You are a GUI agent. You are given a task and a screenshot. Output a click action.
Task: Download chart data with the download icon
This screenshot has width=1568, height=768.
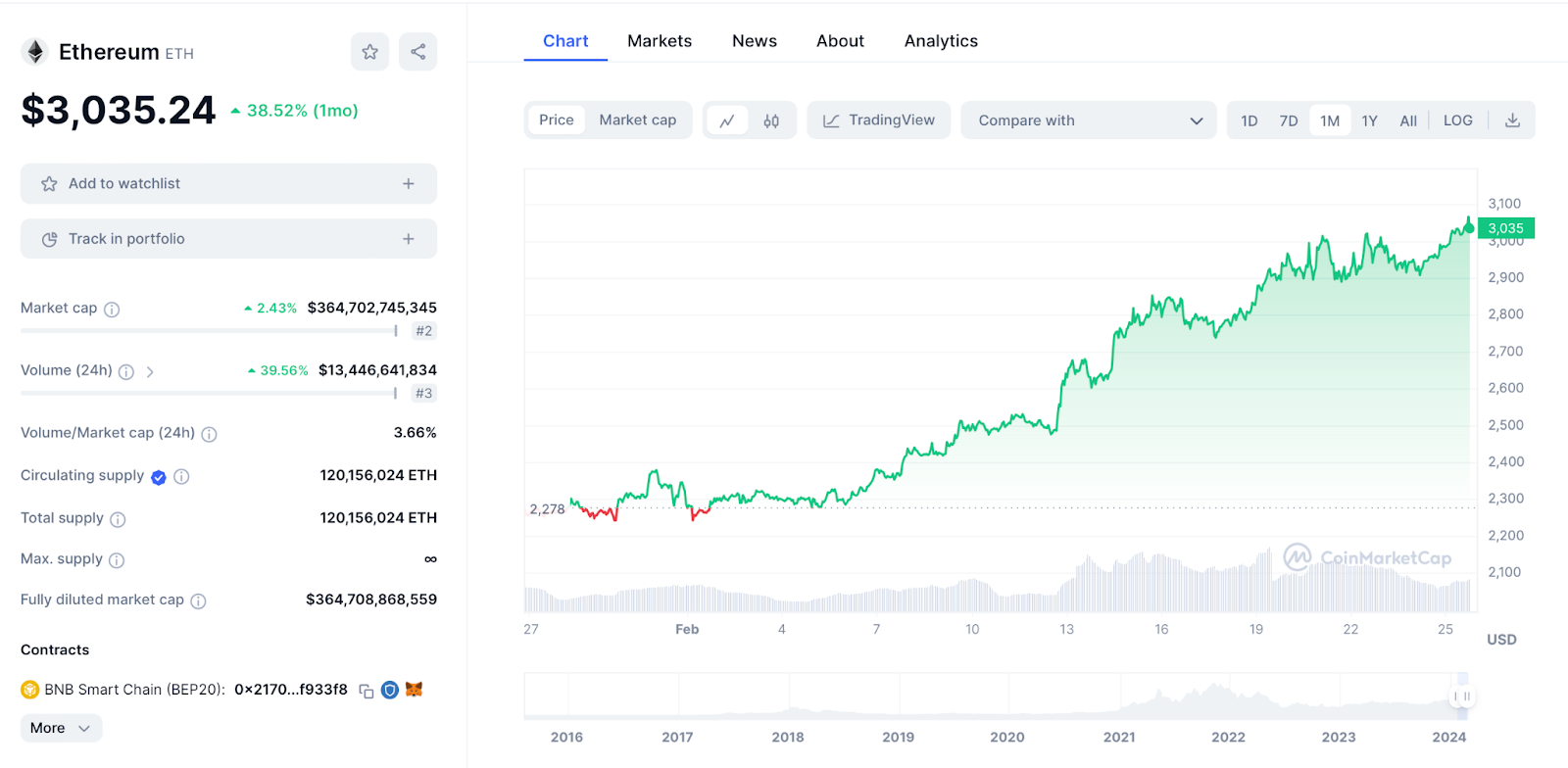point(1512,120)
